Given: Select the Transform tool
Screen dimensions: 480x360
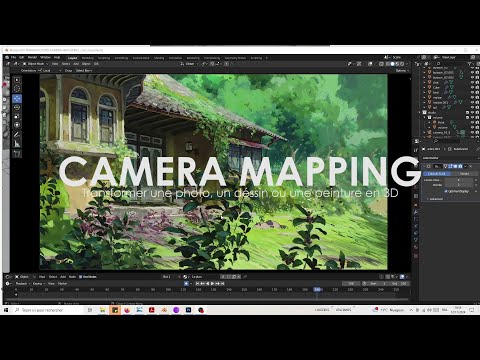Looking at the screenshot, I should click(17, 125).
